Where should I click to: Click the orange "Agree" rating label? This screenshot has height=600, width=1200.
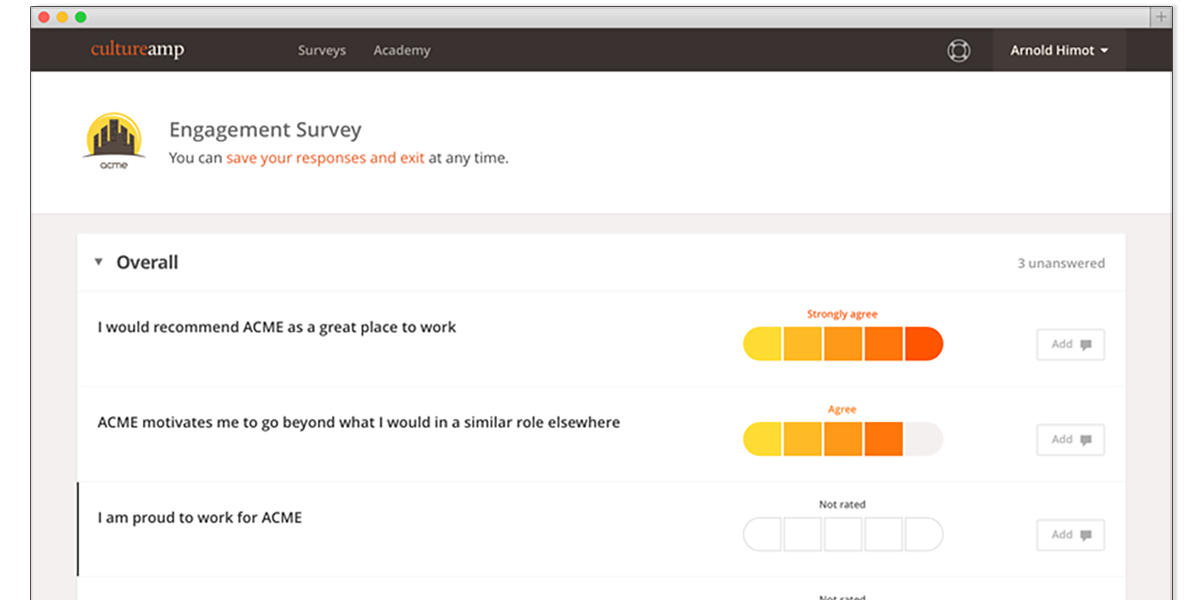[842, 409]
